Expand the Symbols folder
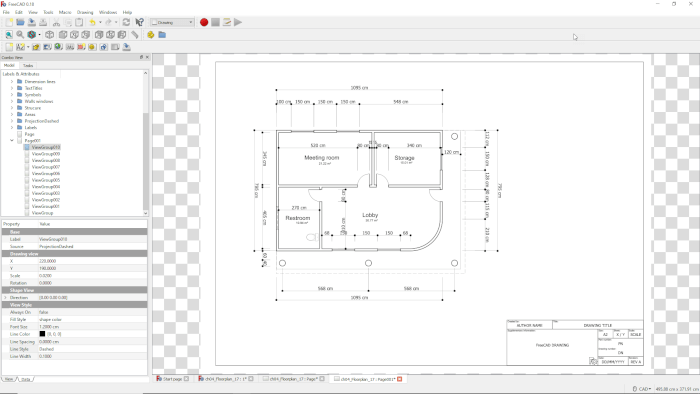 click(x=12, y=95)
